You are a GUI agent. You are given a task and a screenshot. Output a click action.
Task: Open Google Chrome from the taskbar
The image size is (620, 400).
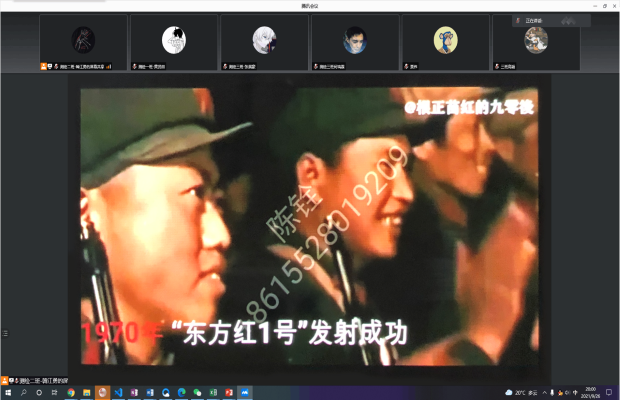tap(71, 393)
